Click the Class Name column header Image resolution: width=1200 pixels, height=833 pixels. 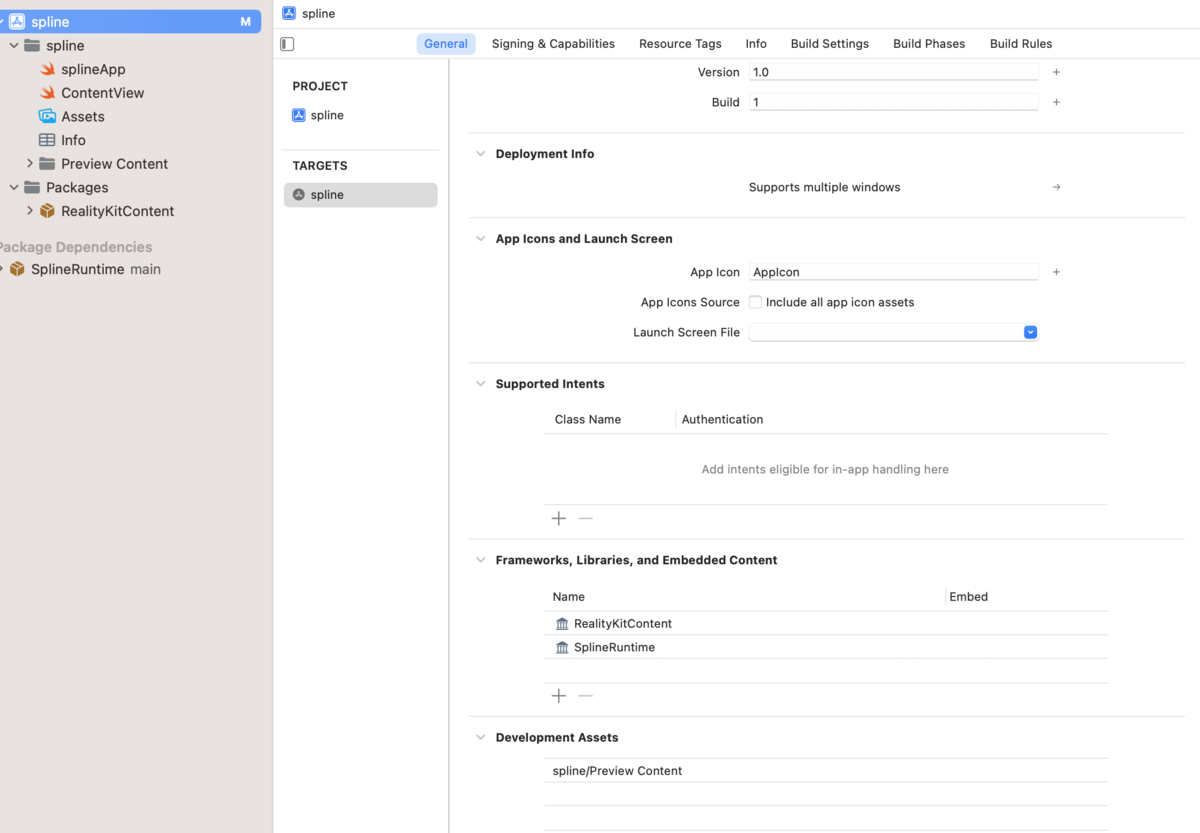pyautogui.click(x=588, y=419)
